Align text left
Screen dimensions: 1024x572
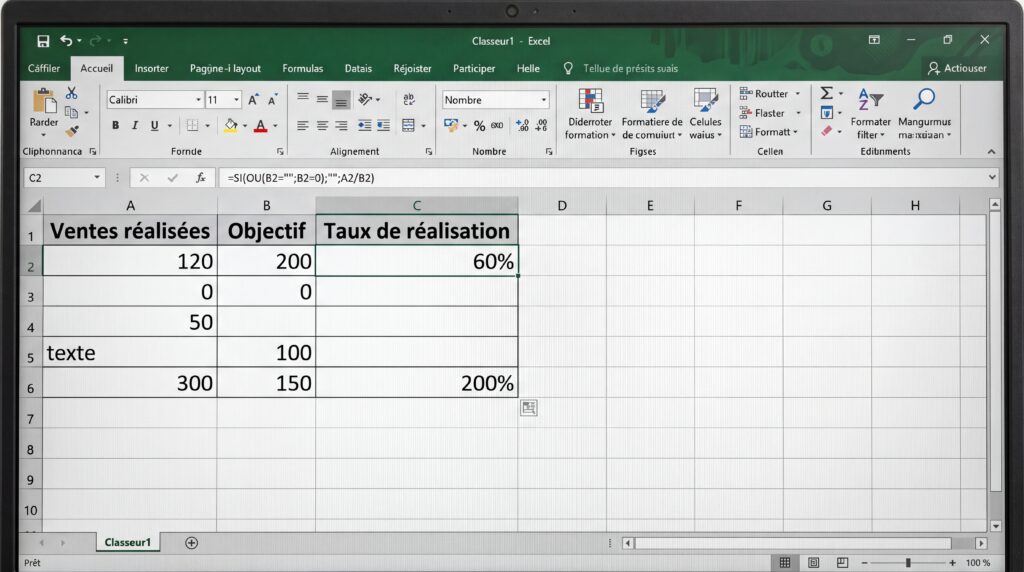pyautogui.click(x=302, y=125)
